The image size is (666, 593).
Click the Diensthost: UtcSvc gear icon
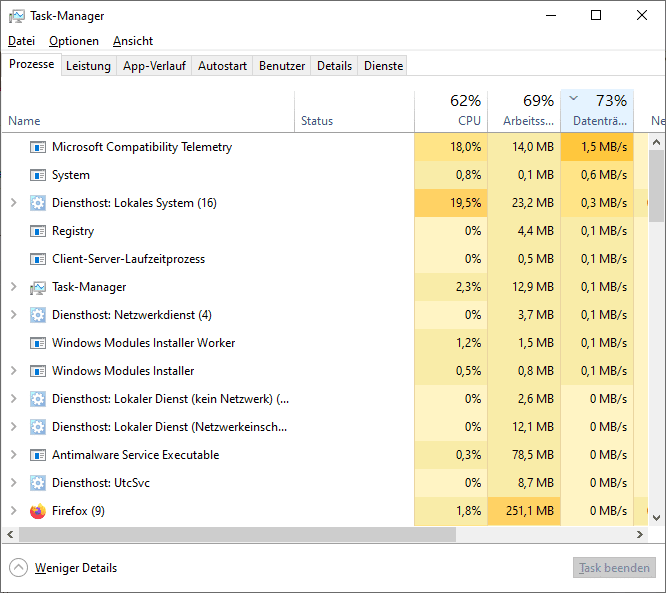tap(38, 483)
